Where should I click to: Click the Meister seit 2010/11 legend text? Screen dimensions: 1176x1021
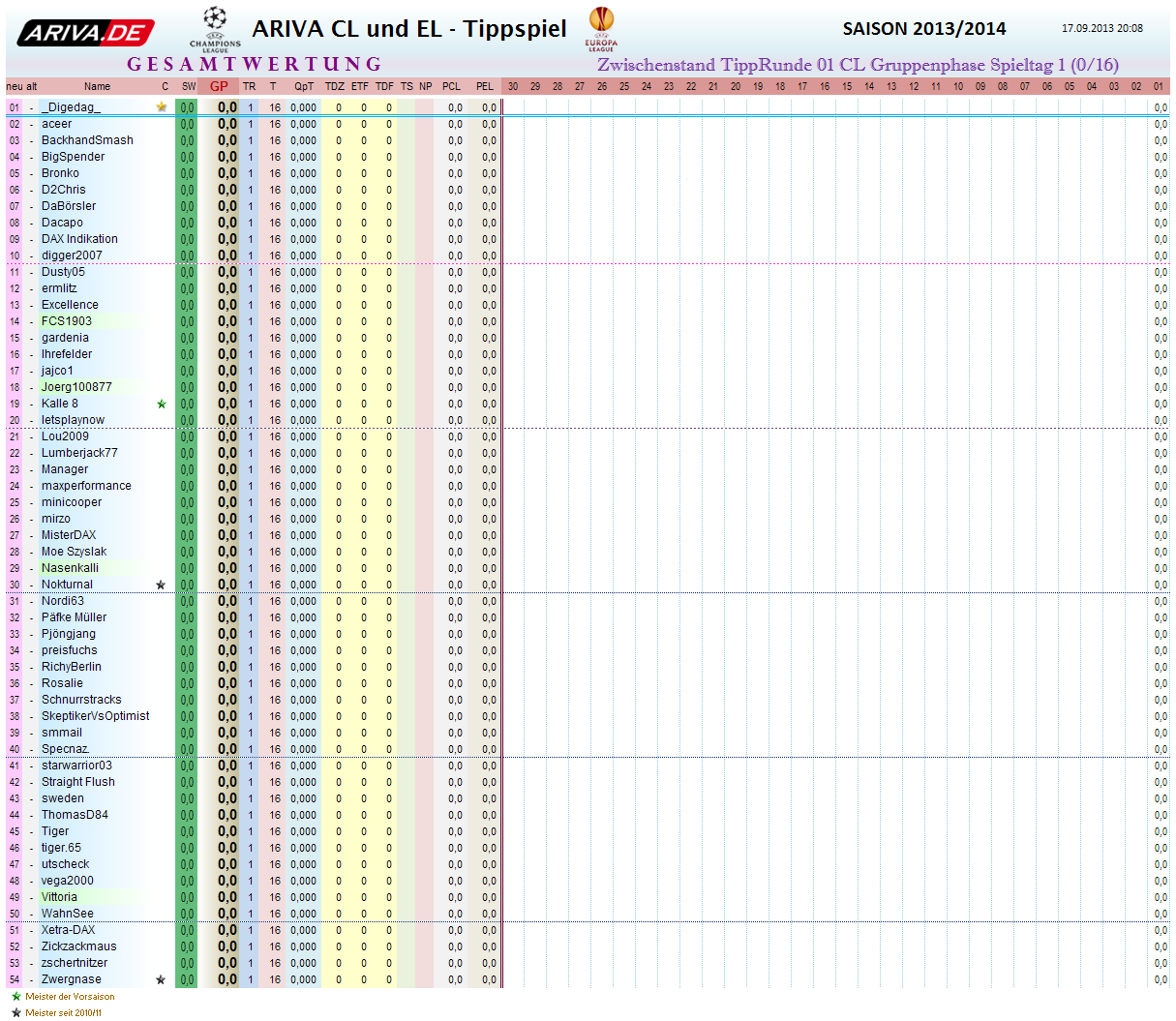tap(63, 1012)
